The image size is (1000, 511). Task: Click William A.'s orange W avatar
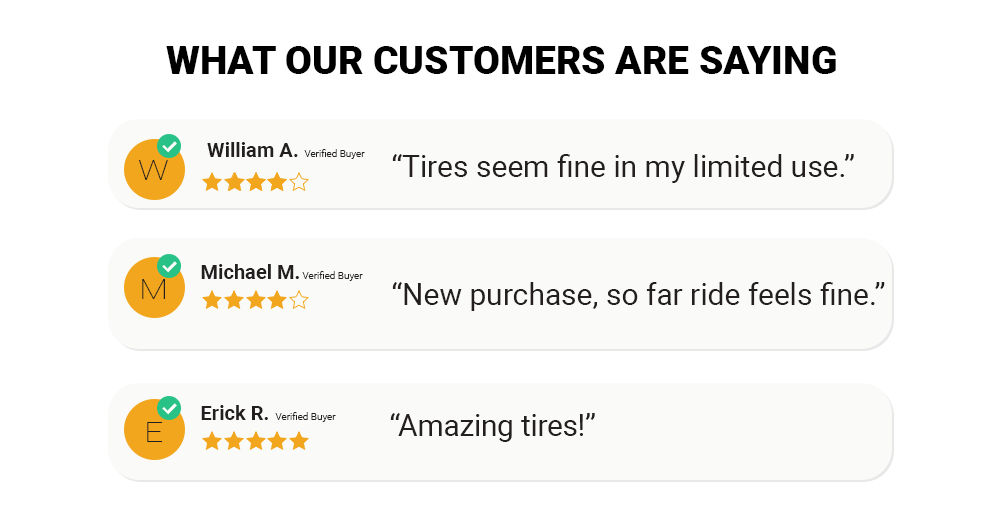tap(153, 170)
